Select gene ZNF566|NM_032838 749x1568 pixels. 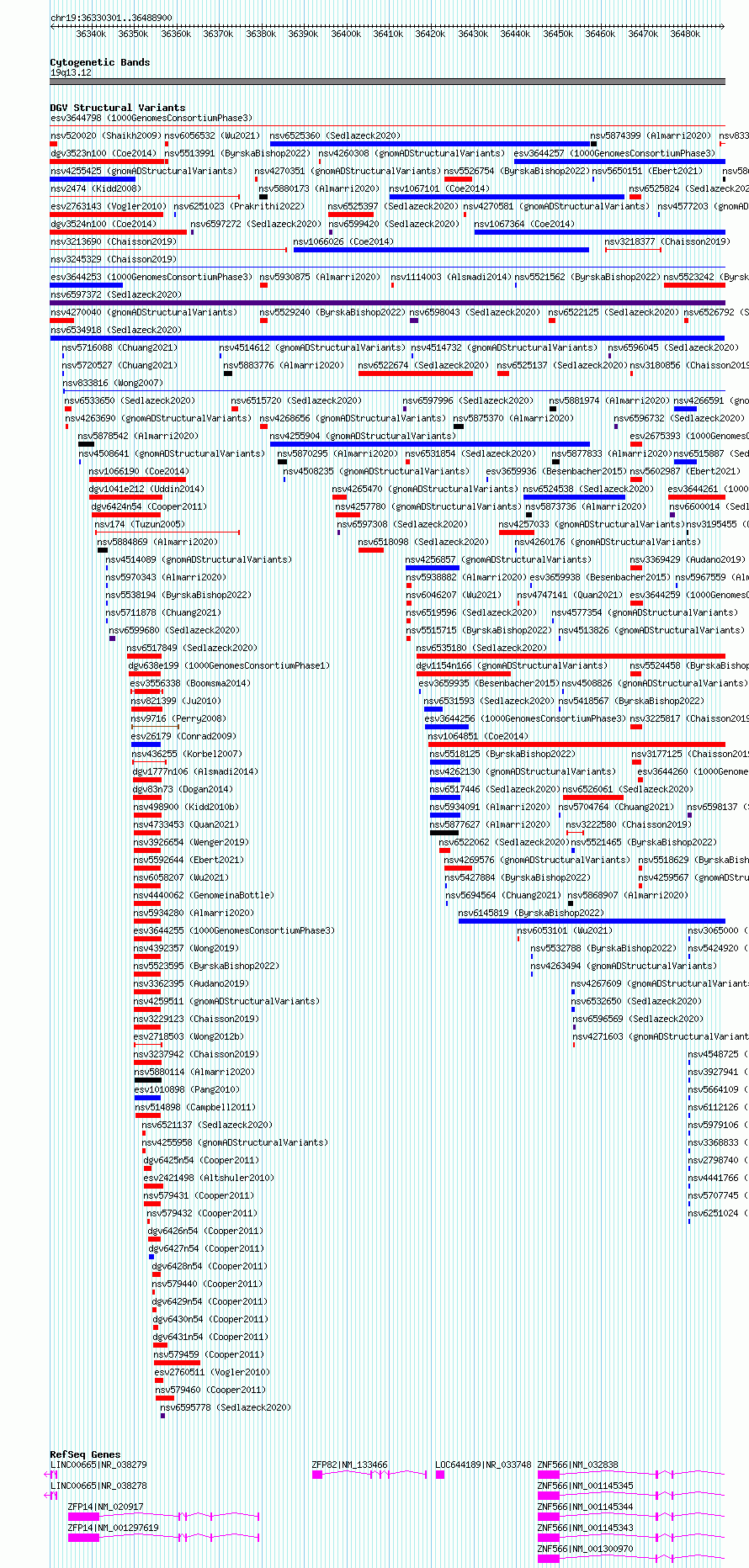point(578,1465)
